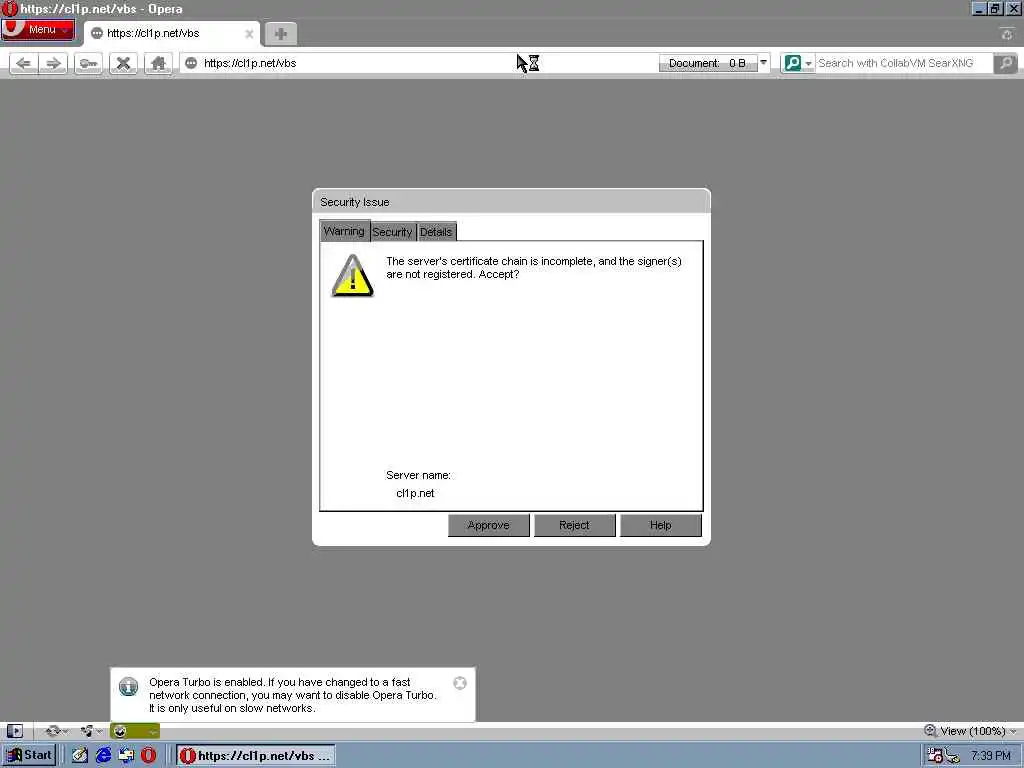Open the password wand key icon
The height and width of the screenshot is (768, 1024).
click(88, 63)
